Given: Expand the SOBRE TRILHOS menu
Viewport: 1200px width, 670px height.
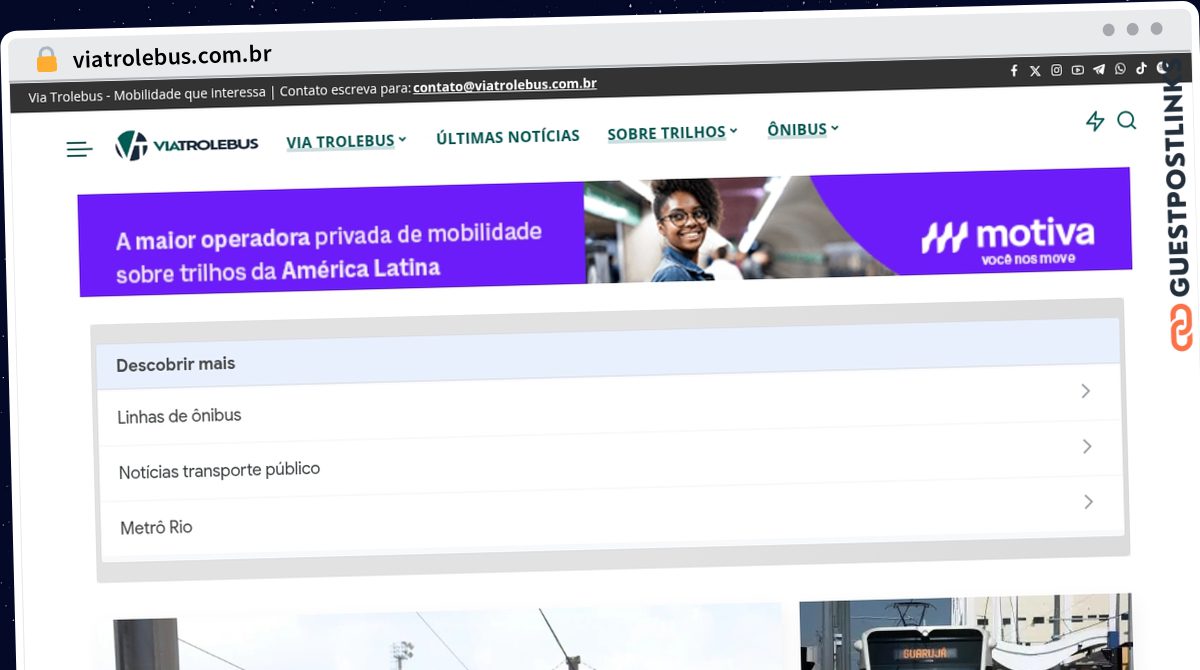Looking at the screenshot, I should coord(672,133).
